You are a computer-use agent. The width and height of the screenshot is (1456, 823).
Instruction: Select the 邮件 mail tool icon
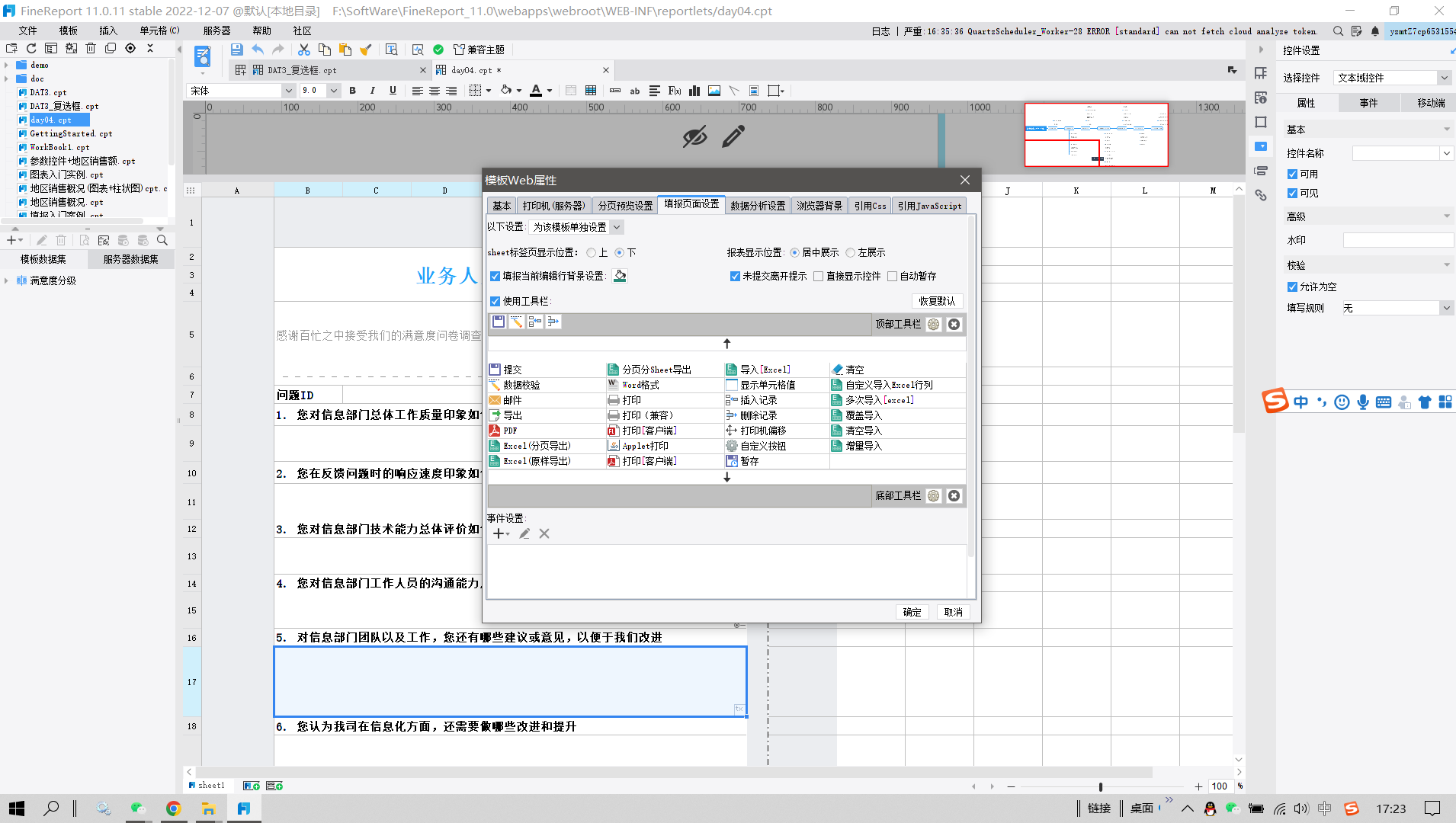495,400
